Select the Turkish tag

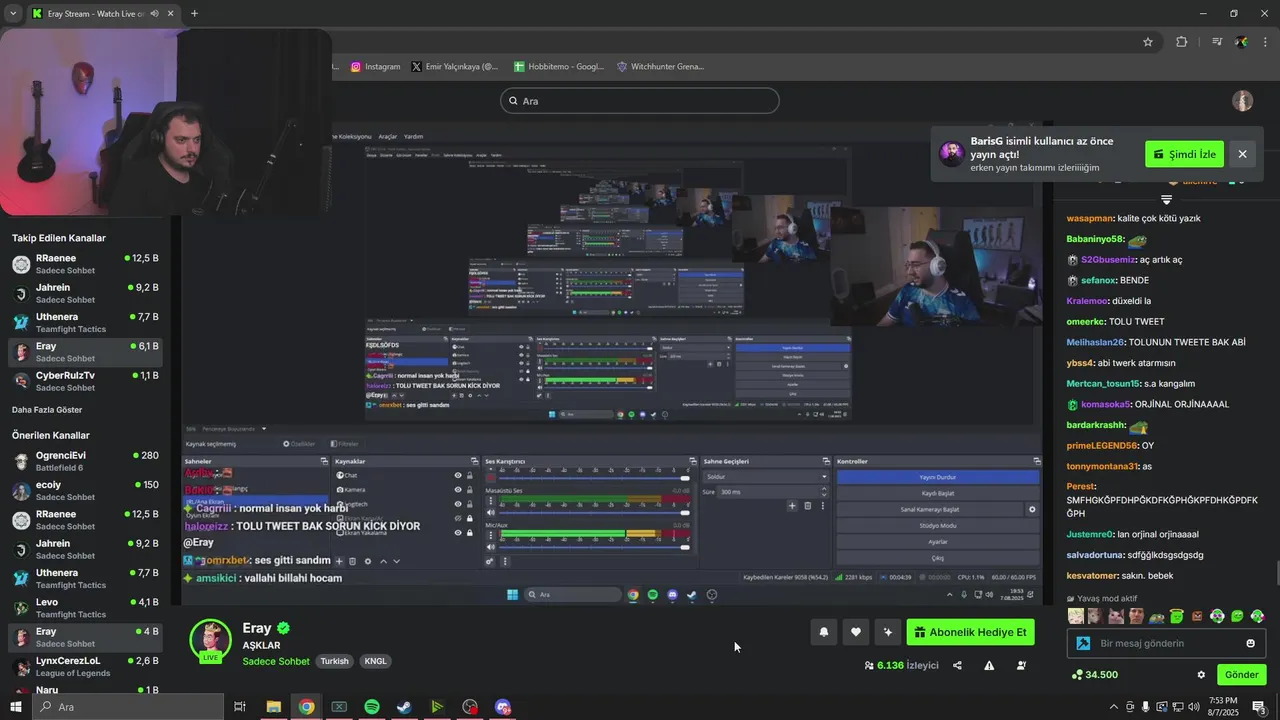334,661
